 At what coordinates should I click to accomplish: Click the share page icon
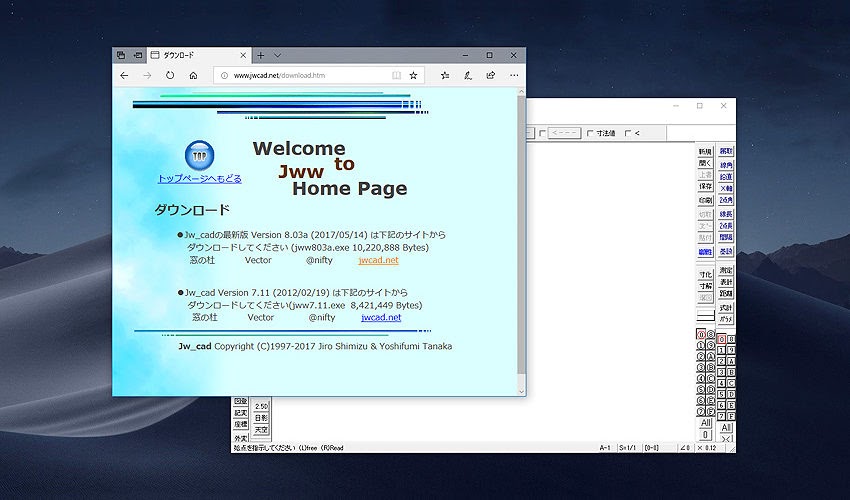[x=491, y=75]
